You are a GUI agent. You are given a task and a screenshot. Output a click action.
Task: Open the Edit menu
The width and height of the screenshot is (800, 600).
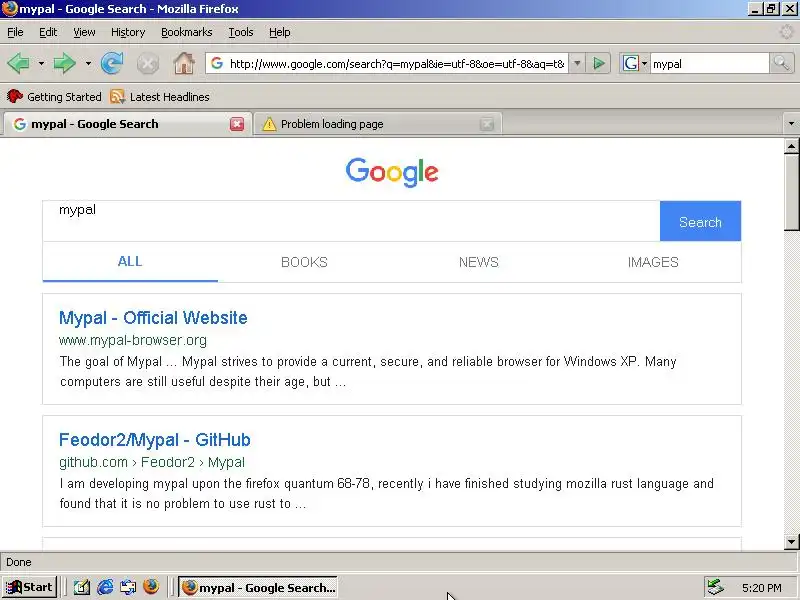pos(48,32)
